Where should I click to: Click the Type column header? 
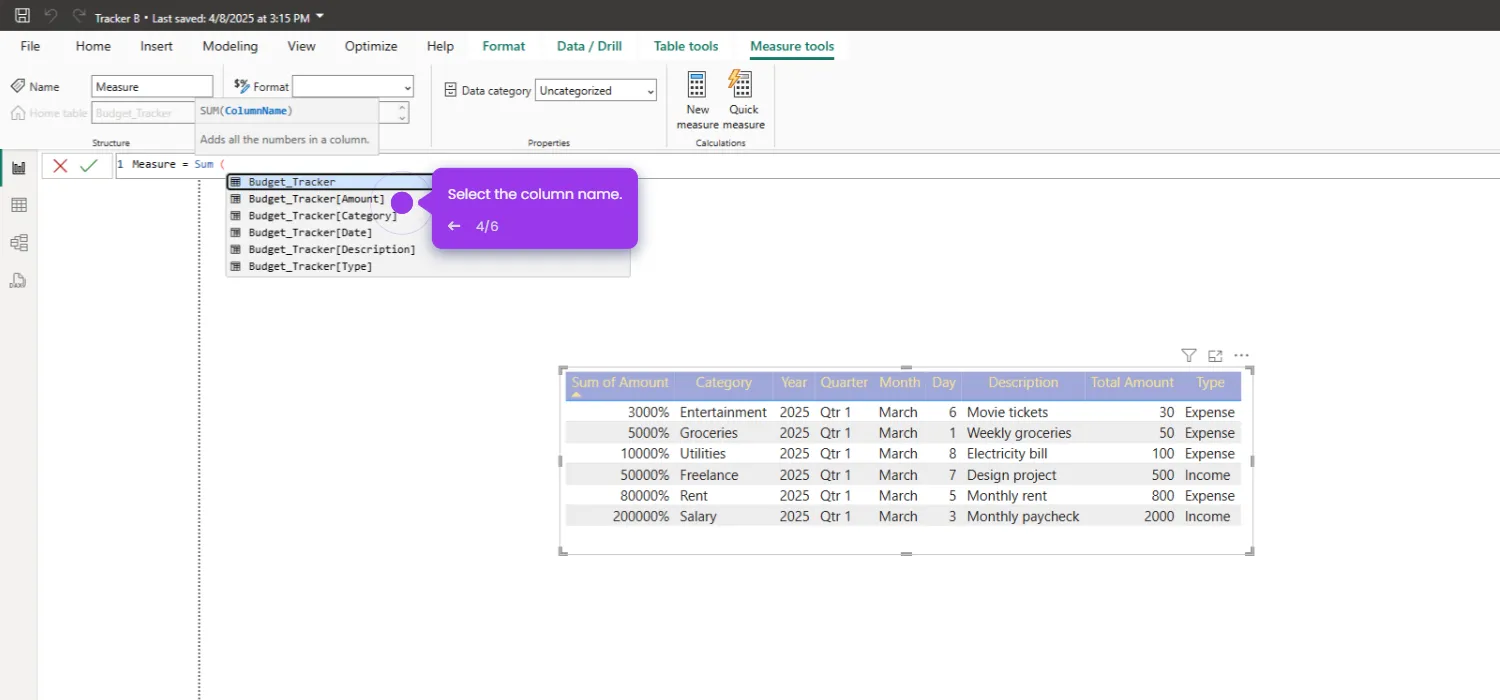point(1210,383)
